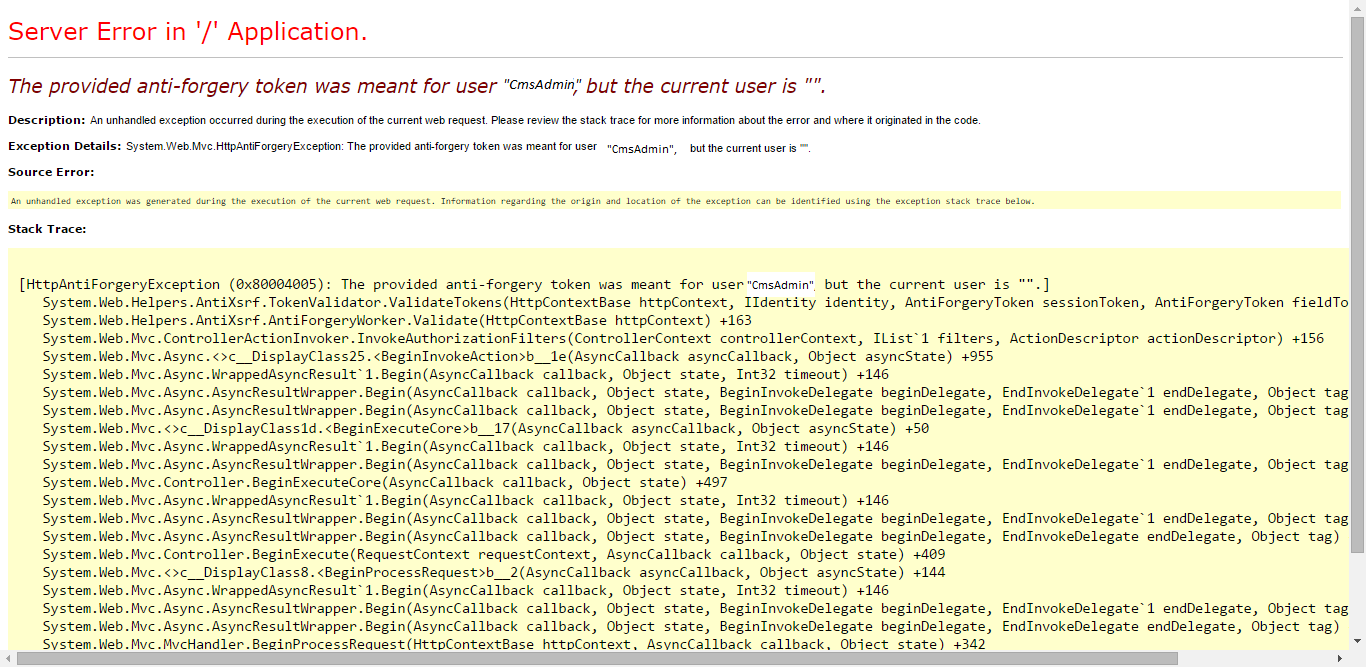Click the "Server Error in '/' Application." heading
The width and height of the screenshot is (1366, 667).
point(188,32)
